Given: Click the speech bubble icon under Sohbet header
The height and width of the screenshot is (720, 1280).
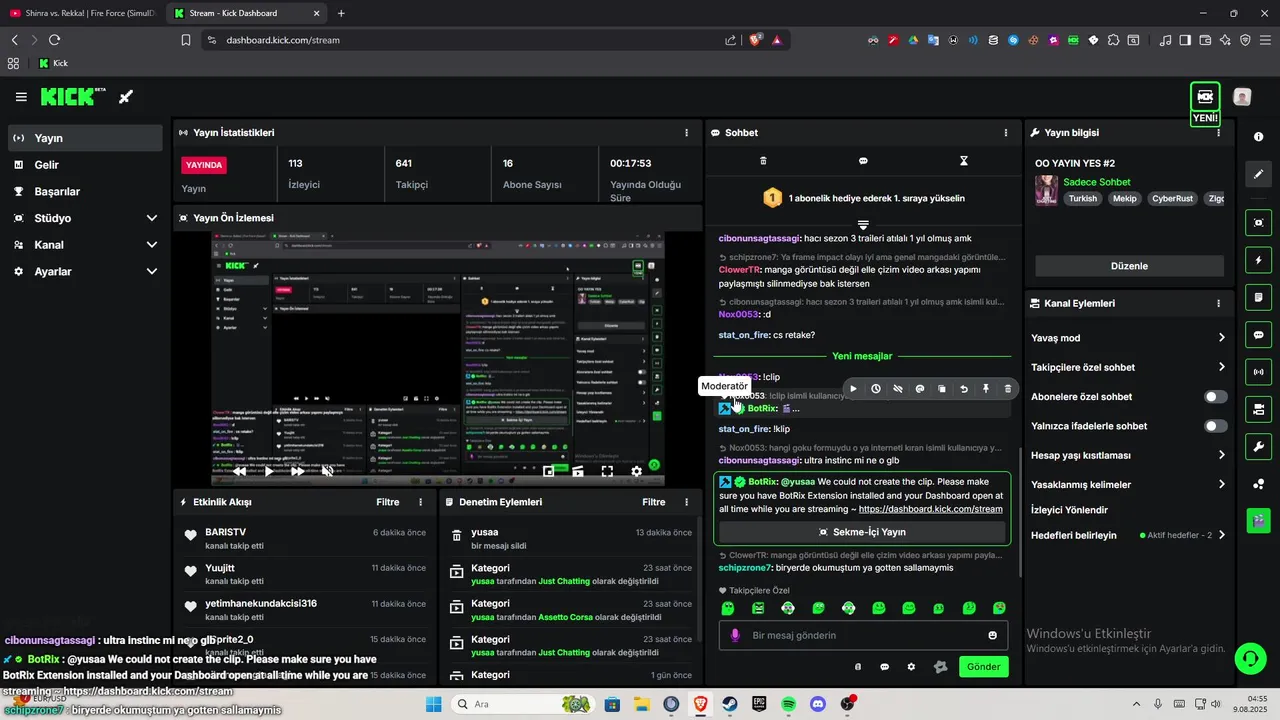Looking at the screenshot, I should click(863, 160).
